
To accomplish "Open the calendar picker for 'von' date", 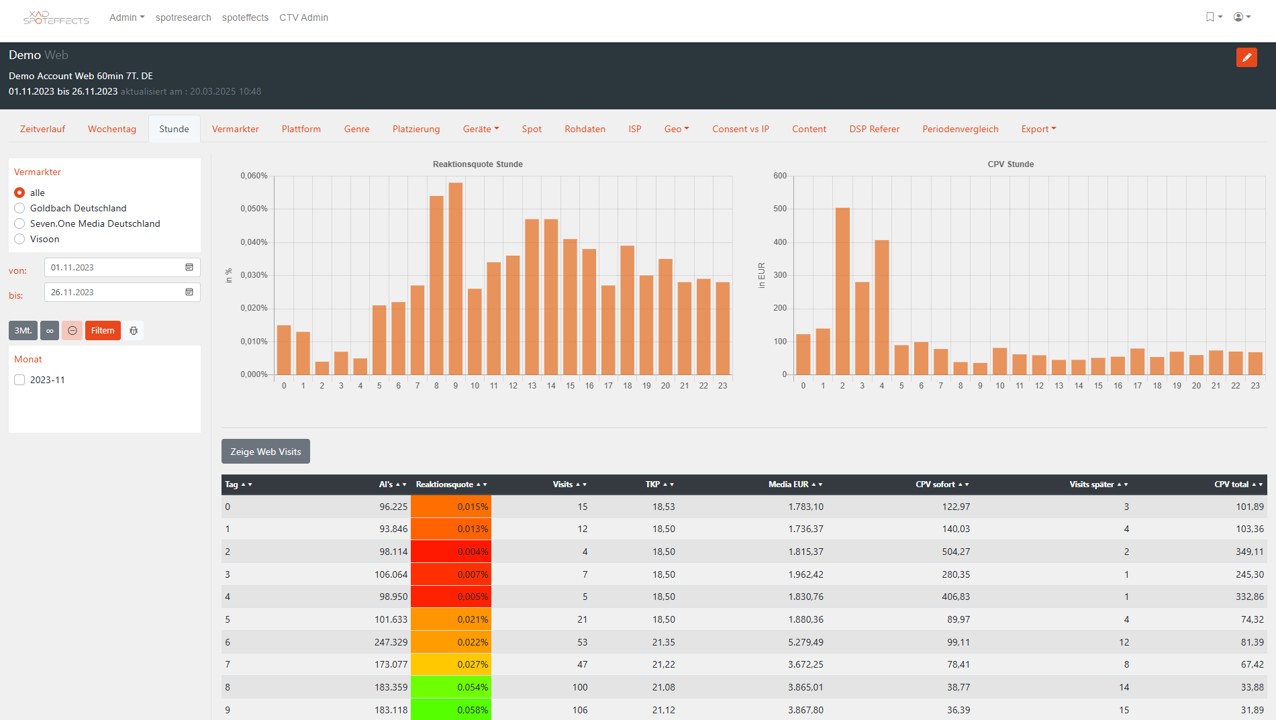I will pyautogui.click(x=189, y=268).
